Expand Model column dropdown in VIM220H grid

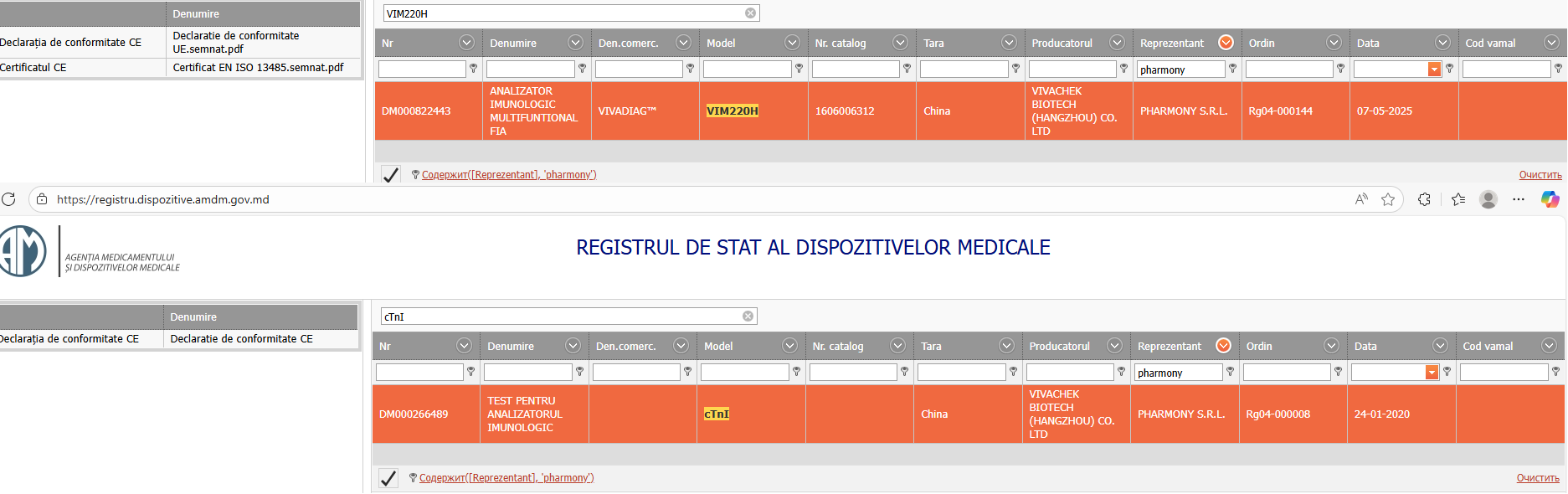tap(791, 43)
